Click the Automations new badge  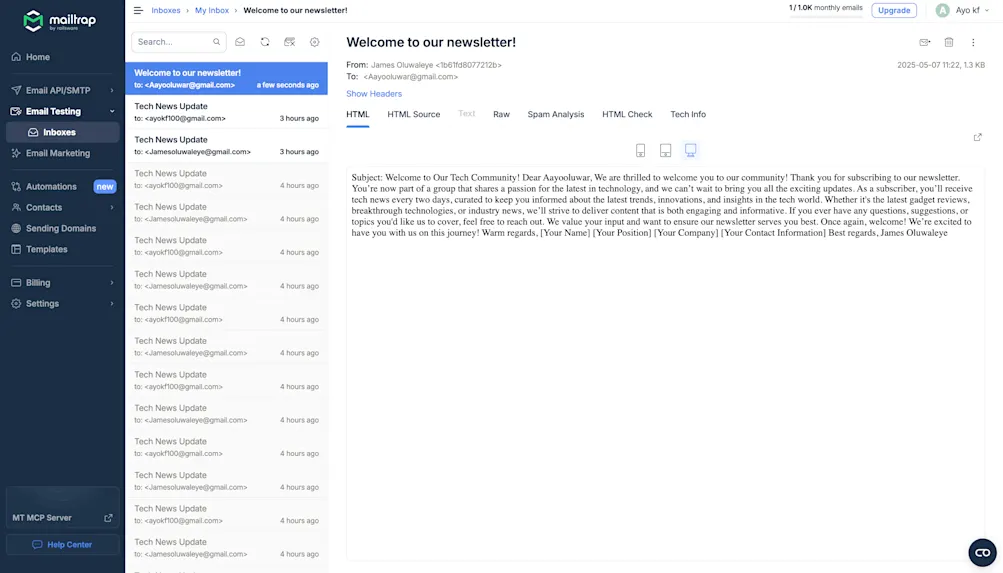point(105,187)
